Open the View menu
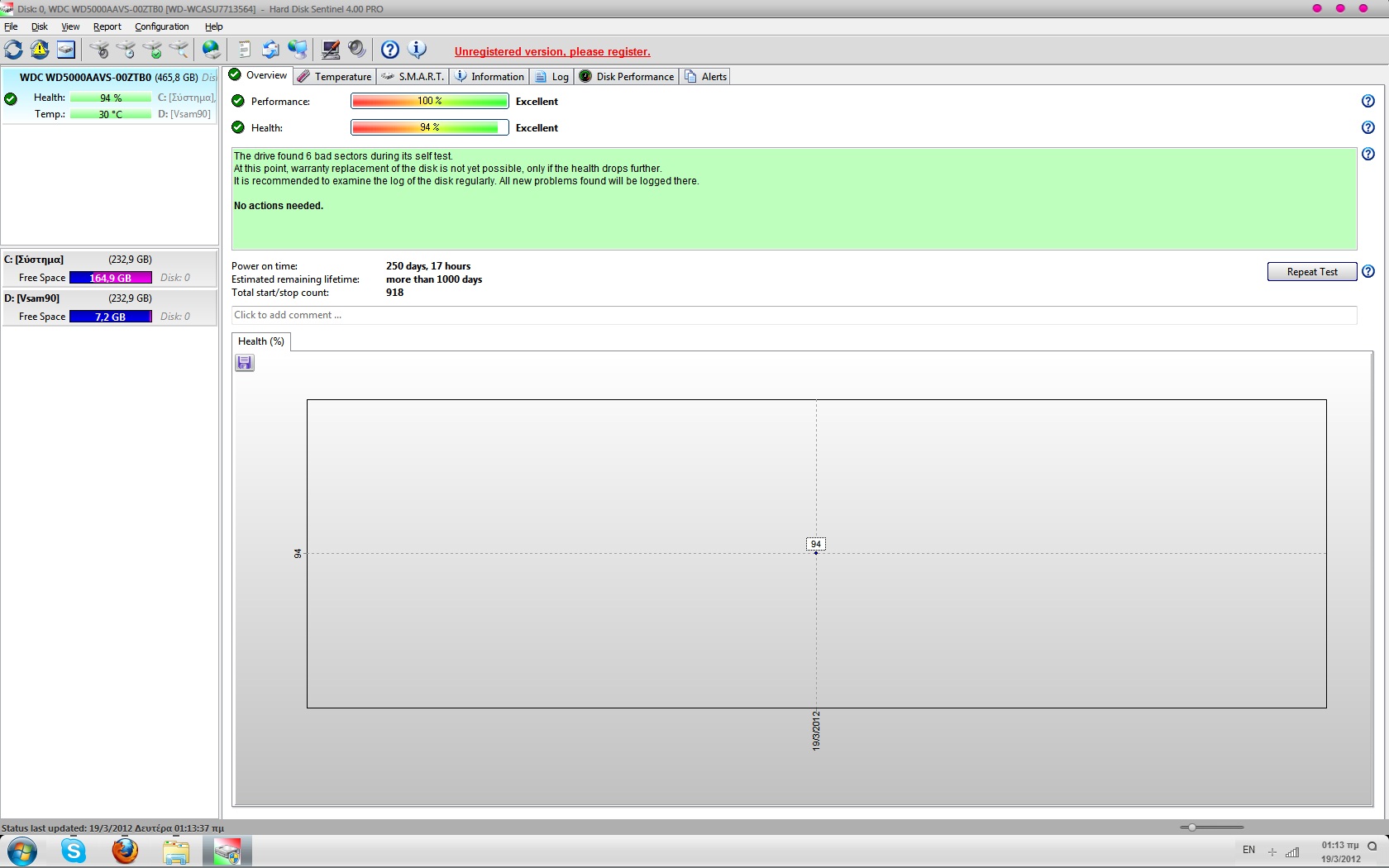Screen dimensions: 1389x868 coord(70,26)
